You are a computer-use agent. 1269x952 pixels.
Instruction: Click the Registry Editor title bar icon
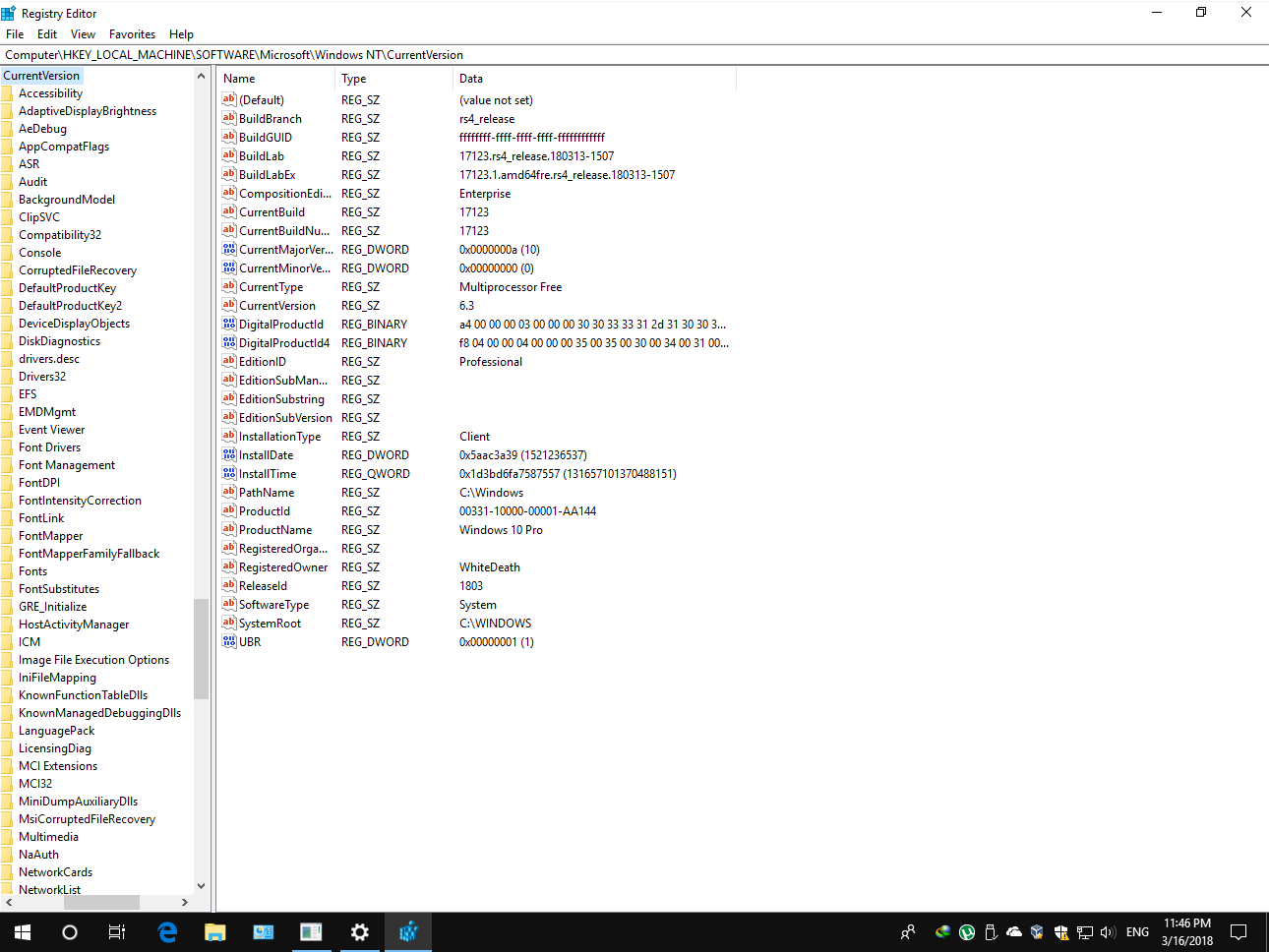9,13
